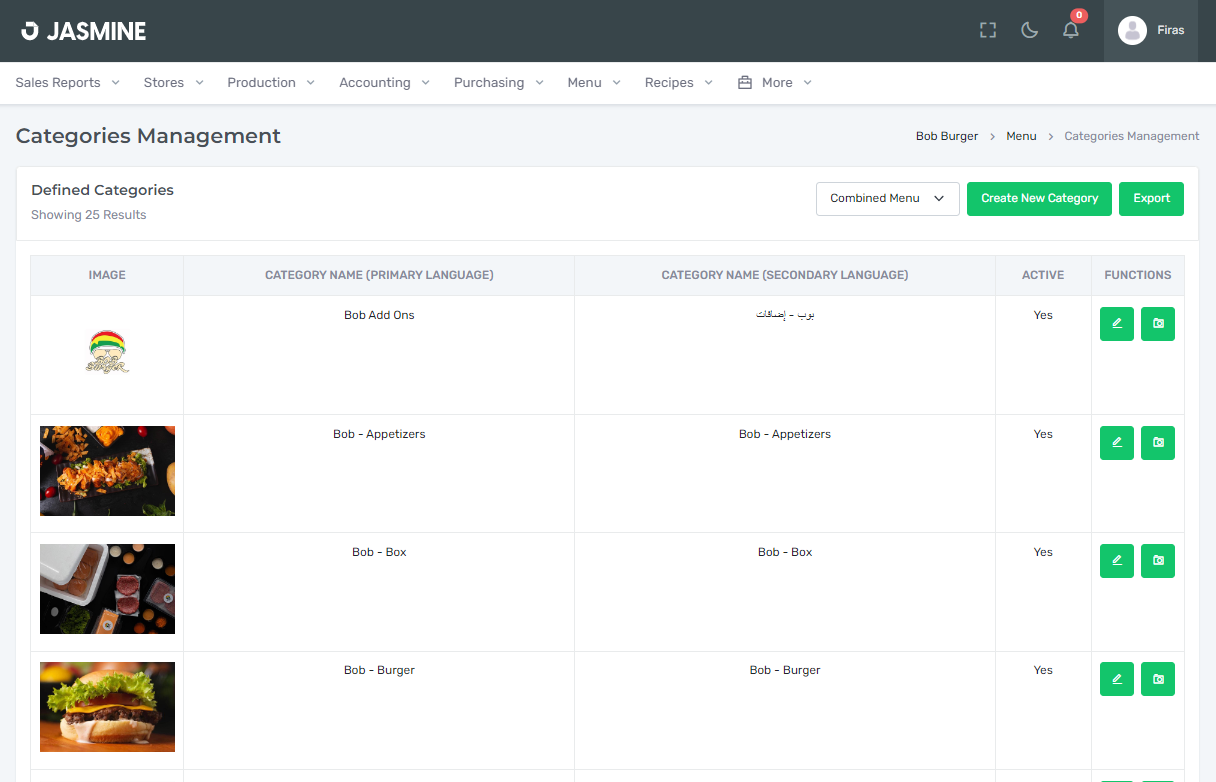Edit the Bob Add Ons category
The width and height of the screenshot is (1216, 782).
[1116, 323]
